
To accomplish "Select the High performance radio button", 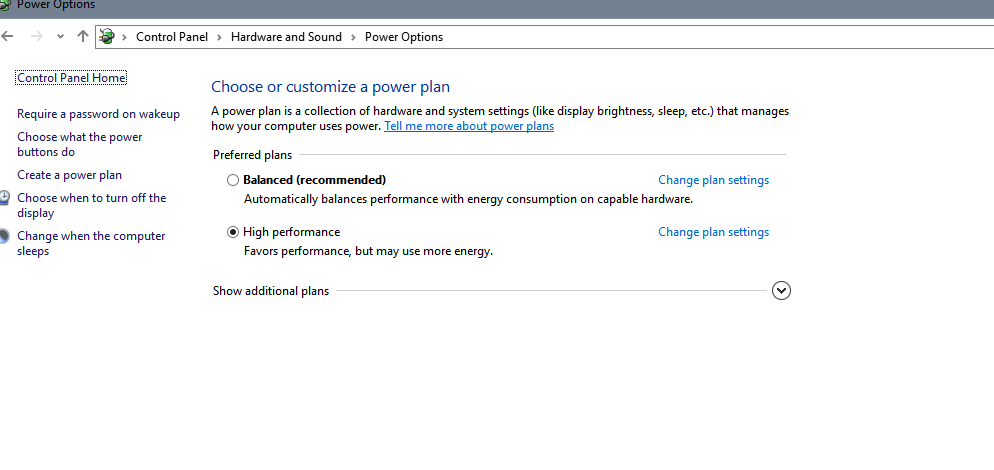I will coord(233,232).
